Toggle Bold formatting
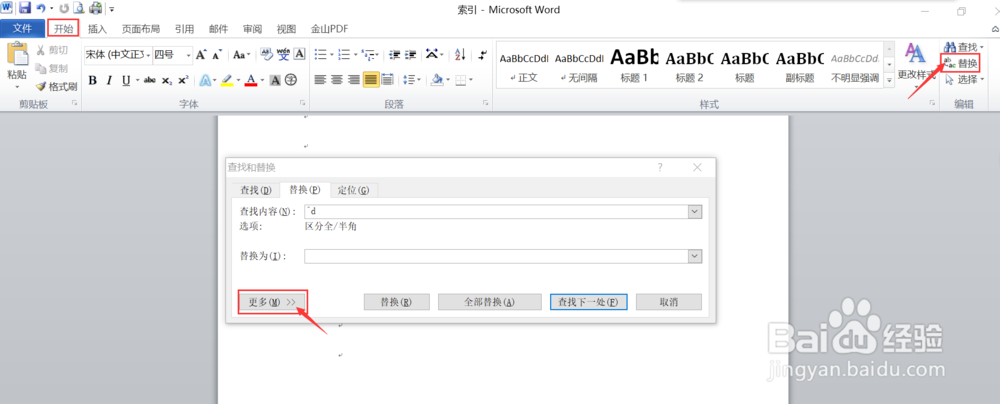The height and width of the screenshot is (404, 1000). click(x=92, y=80)
